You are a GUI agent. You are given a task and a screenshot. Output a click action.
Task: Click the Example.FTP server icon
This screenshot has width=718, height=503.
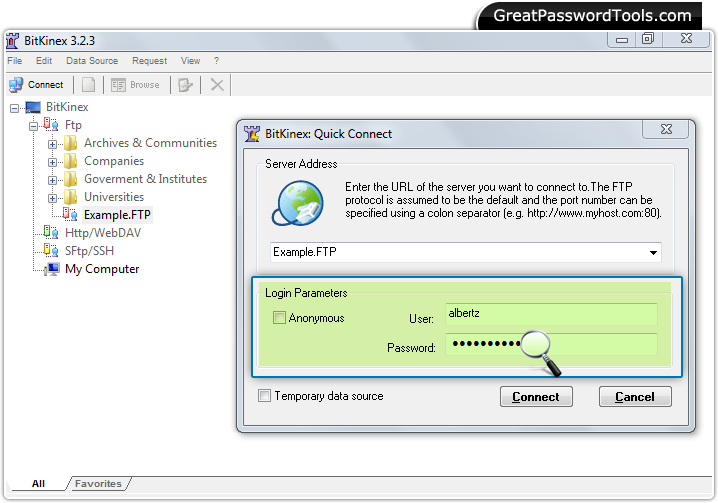pyautogui.click(x=70, y=214)
